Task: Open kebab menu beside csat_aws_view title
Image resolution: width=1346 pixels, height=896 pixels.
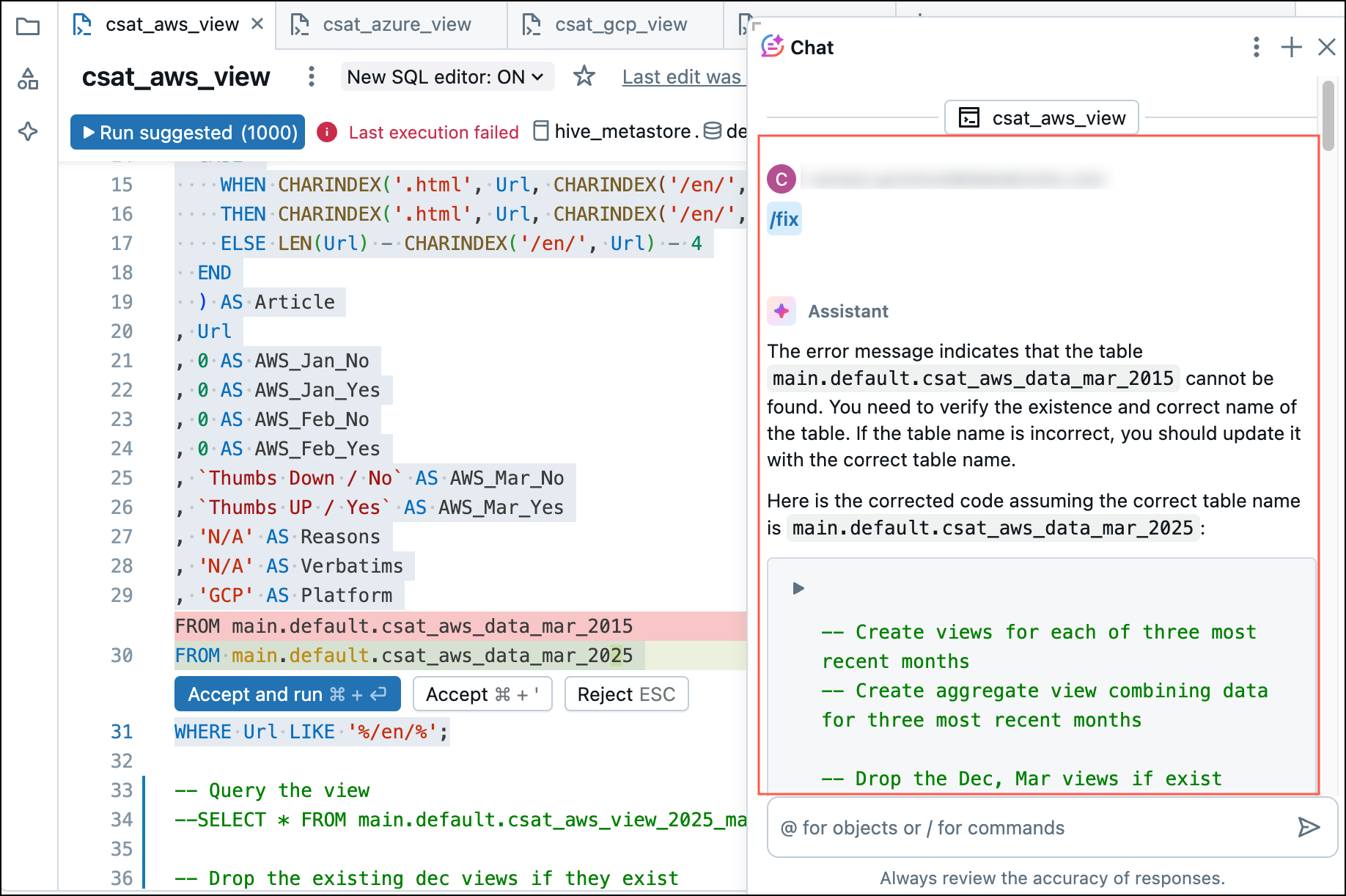Action: [x=311, y=76]
